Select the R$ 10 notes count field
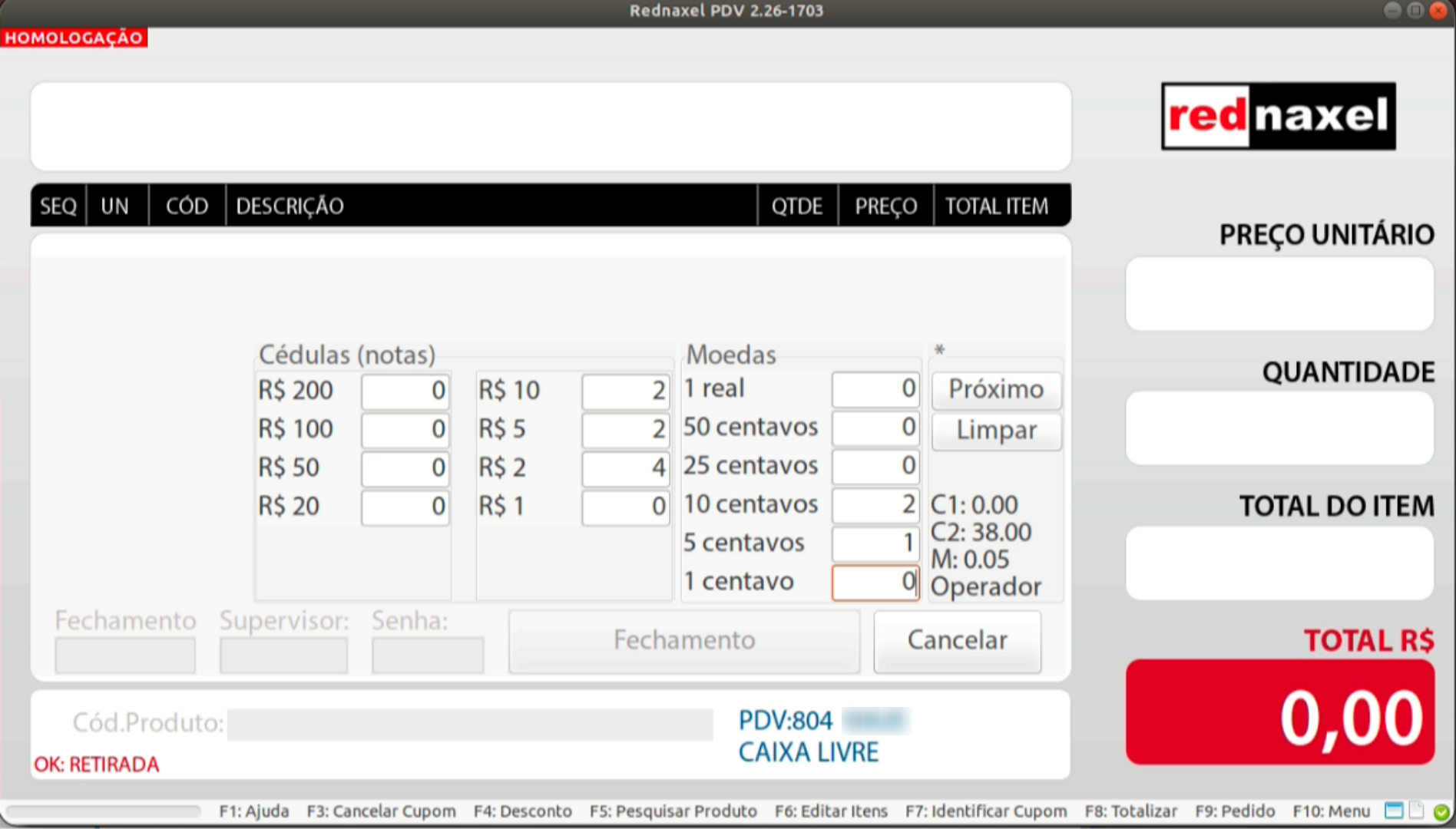The width and height of the screenshot is (1456, 829). (625, 391)
